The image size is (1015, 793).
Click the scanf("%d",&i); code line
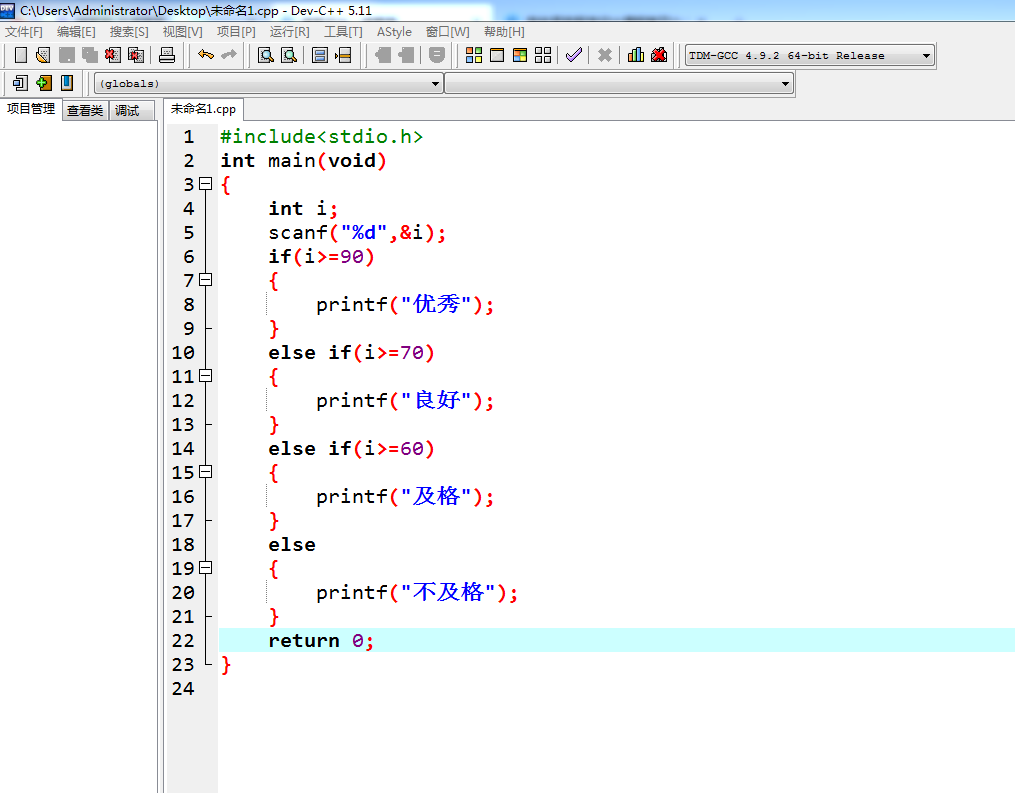click(357, 232)
